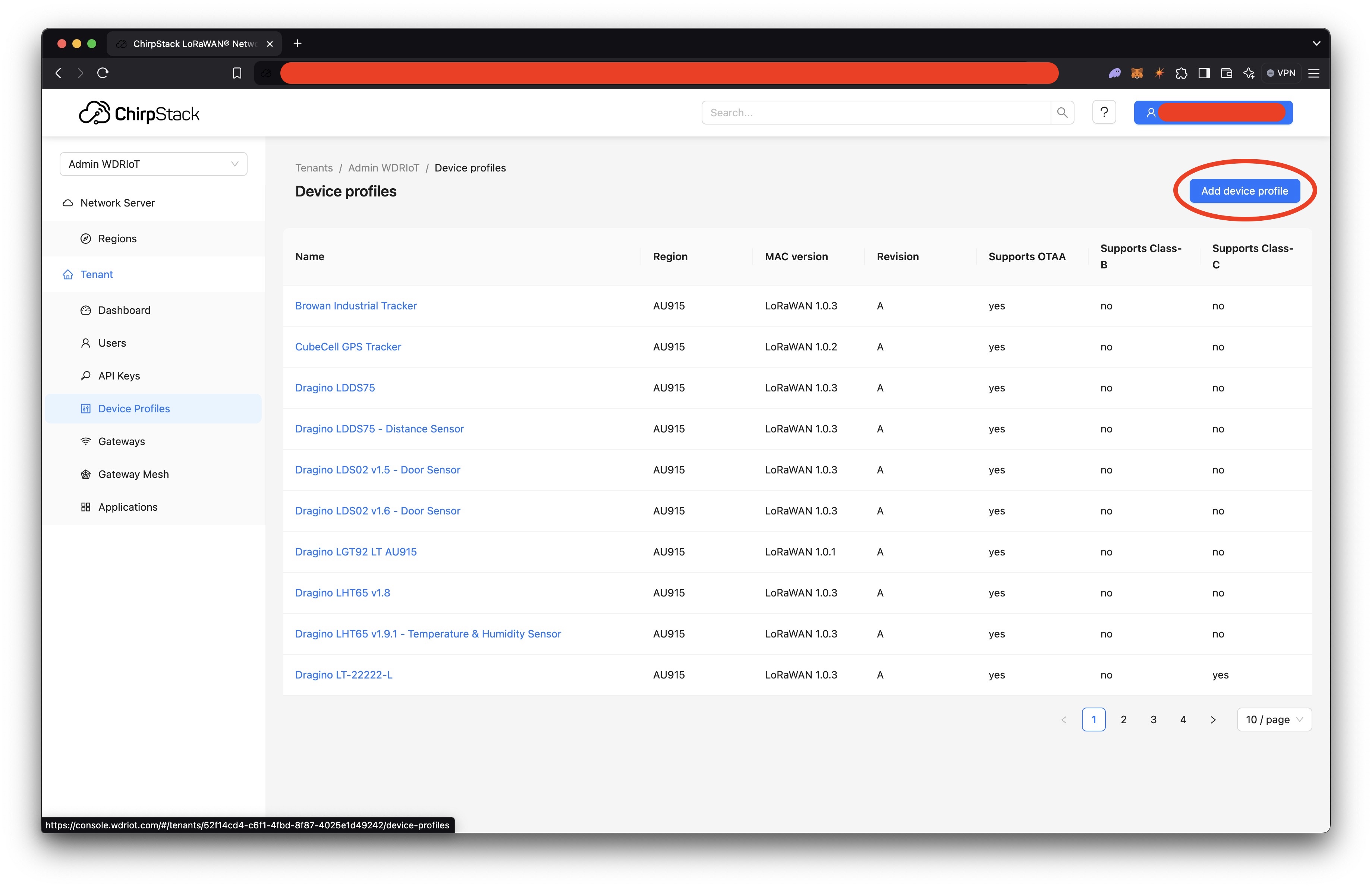Select Tenant section in sidebar
The width and height of the screenshot is (1372, 888).
pyautogui.click(x=154, y=274)
